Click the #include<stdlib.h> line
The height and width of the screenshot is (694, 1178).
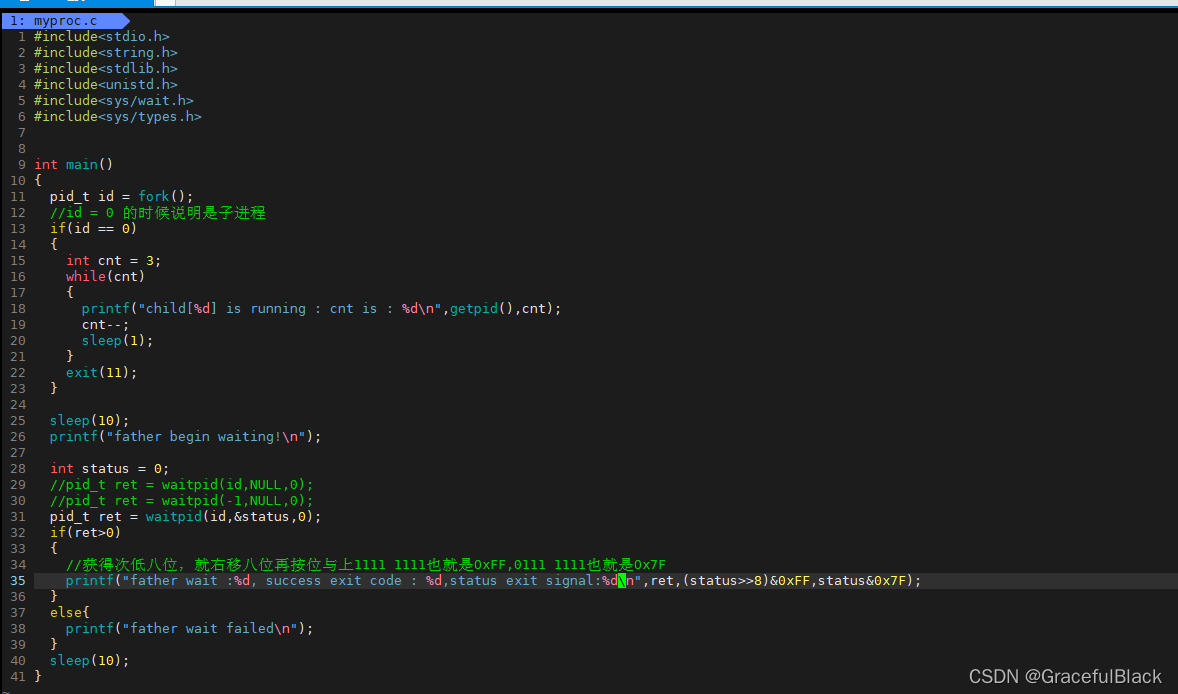pos(105,68)
